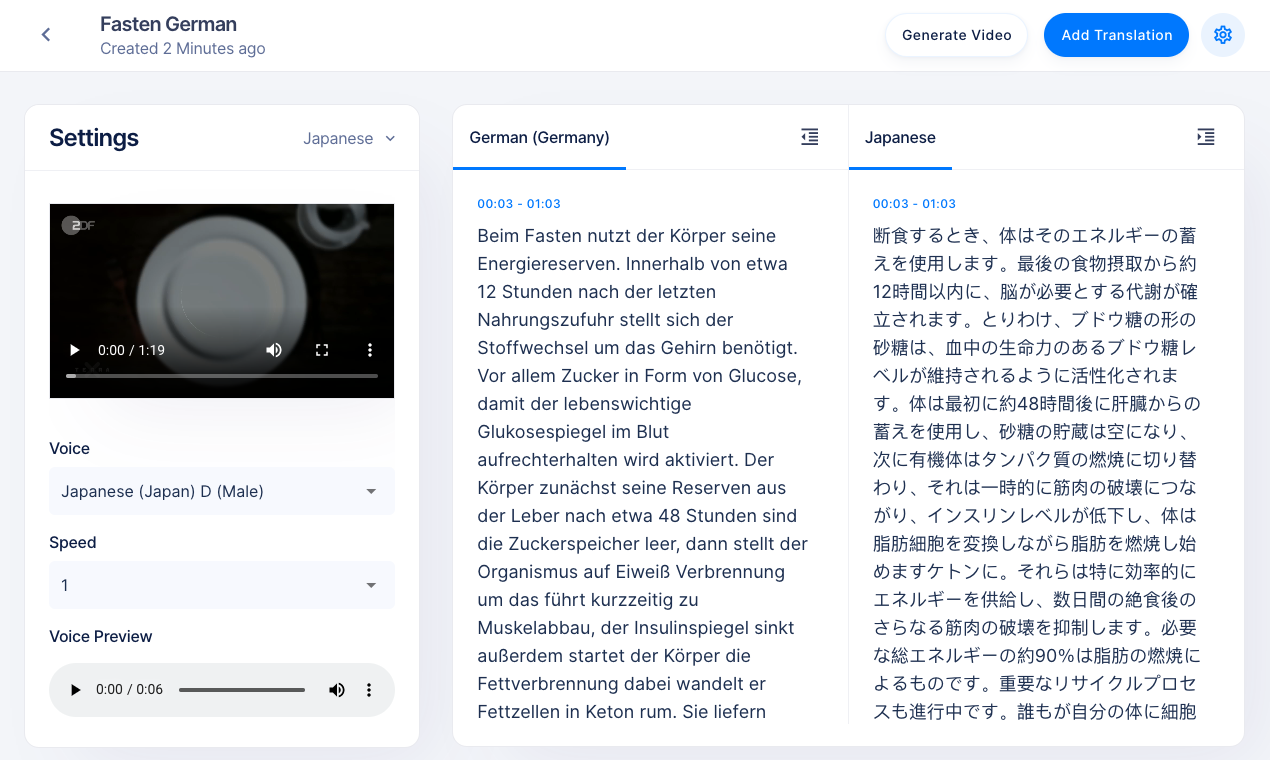Image resolution: width=1270 pixels, height=760 pixels.
Task: Open the Japanese language selector in Settings
Action: click(x=348, y=138)
